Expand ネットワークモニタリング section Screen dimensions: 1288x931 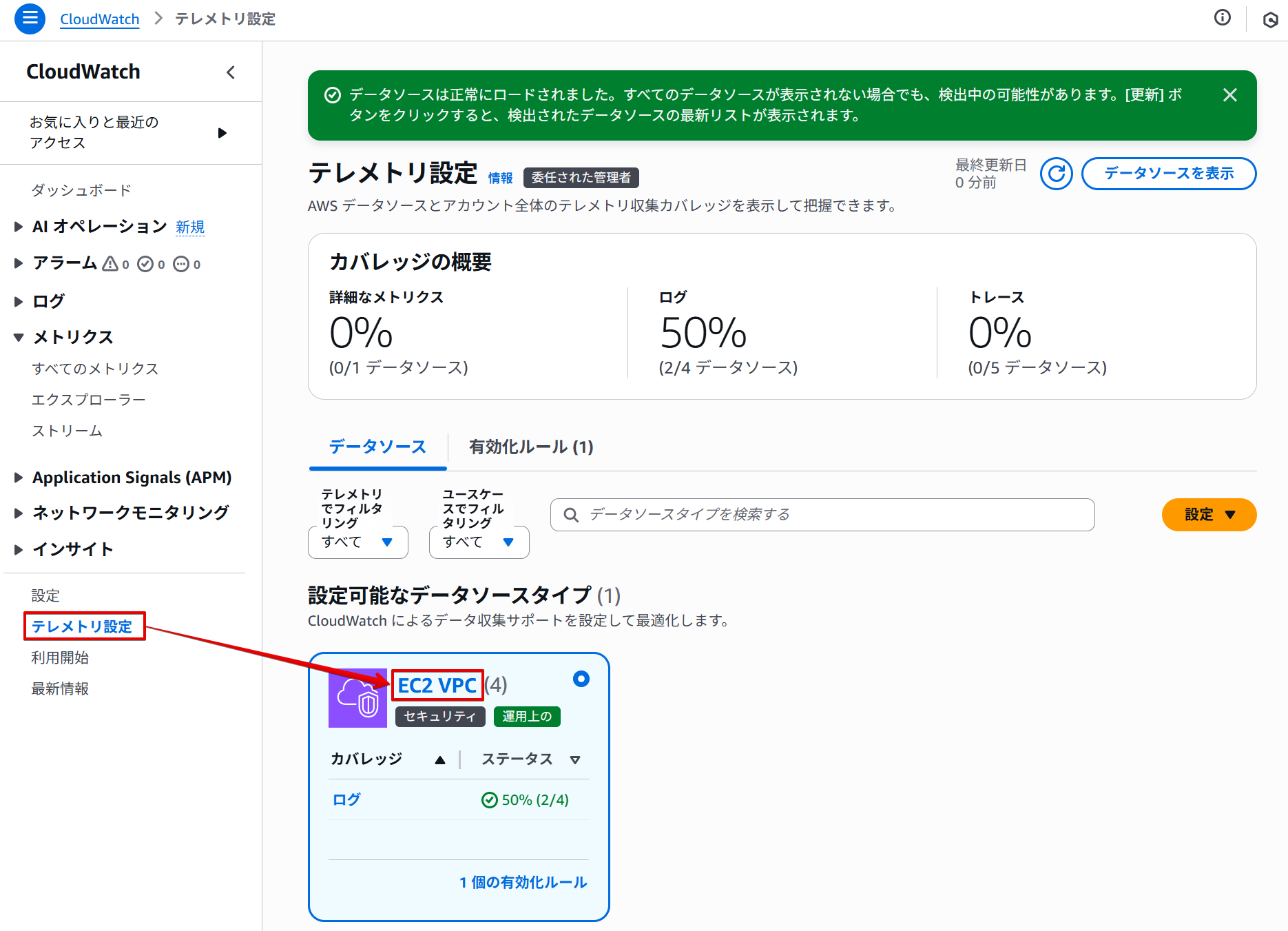19,513
